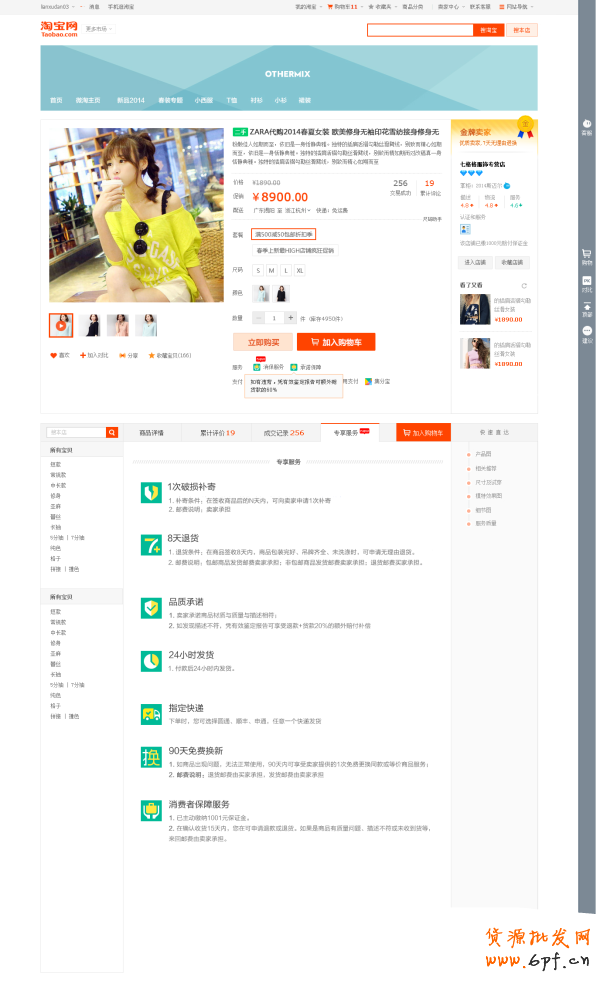Open 客服 in the floating sidebar

point(587,127)
